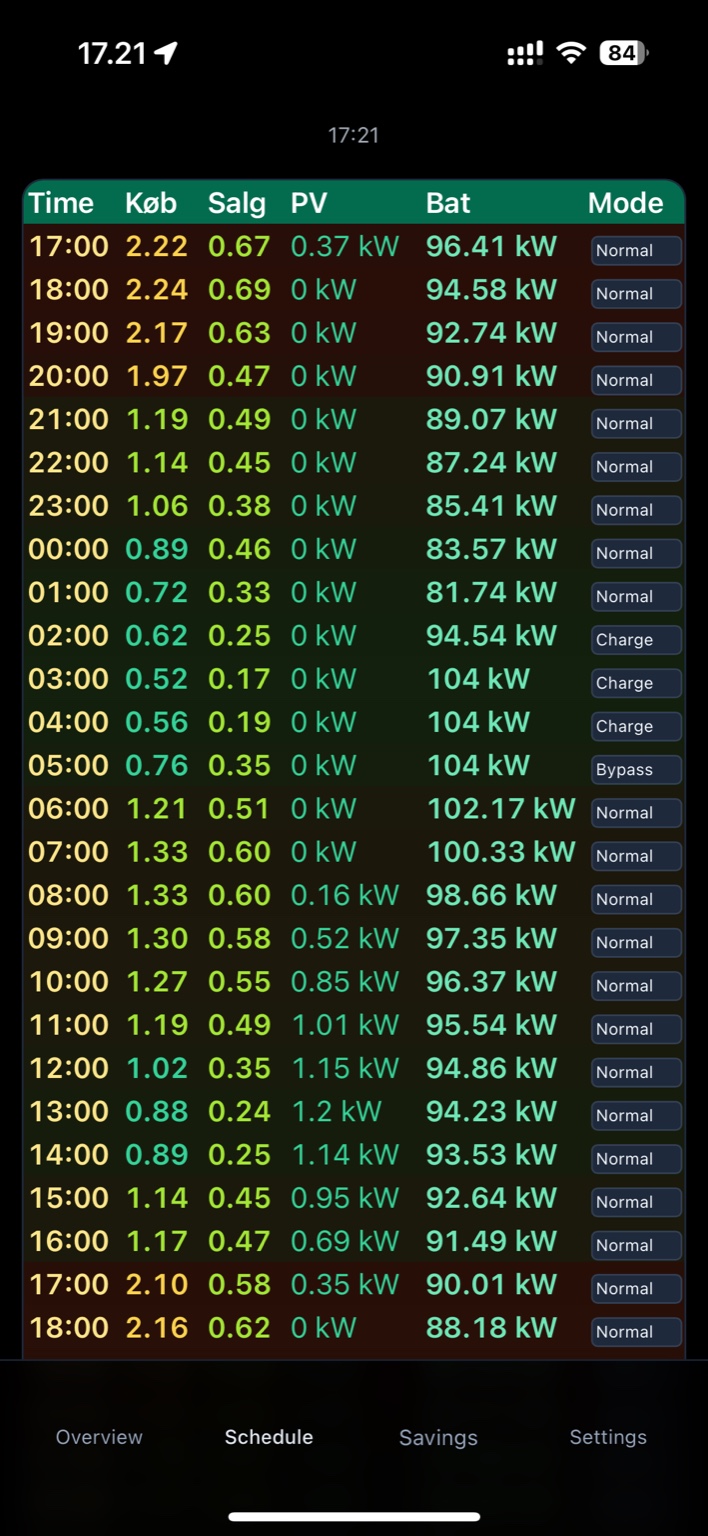The width and height of the screenshot is (708, 1536).
Task: Tap the Køb column header
Action: click(151, 203)
